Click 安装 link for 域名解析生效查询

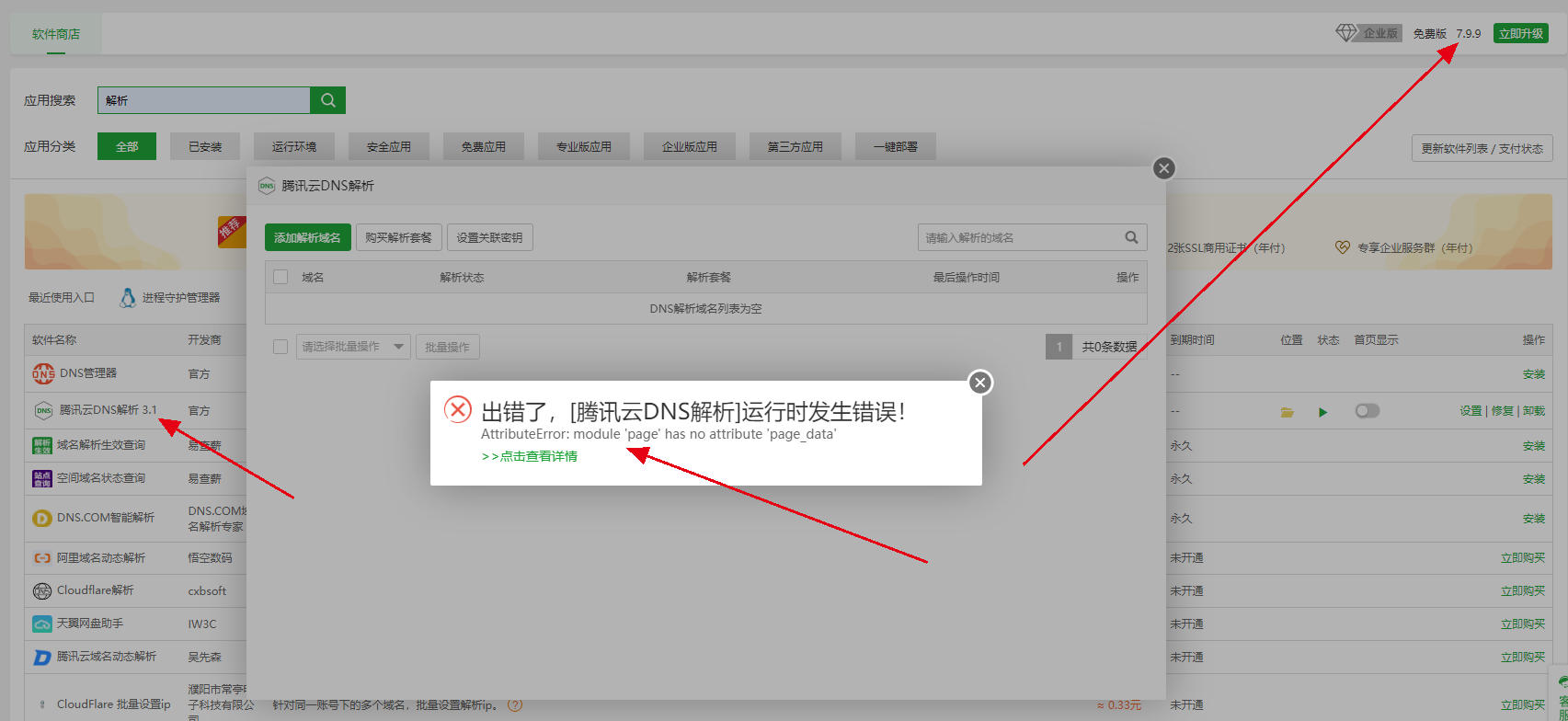tap(1534, 446)
